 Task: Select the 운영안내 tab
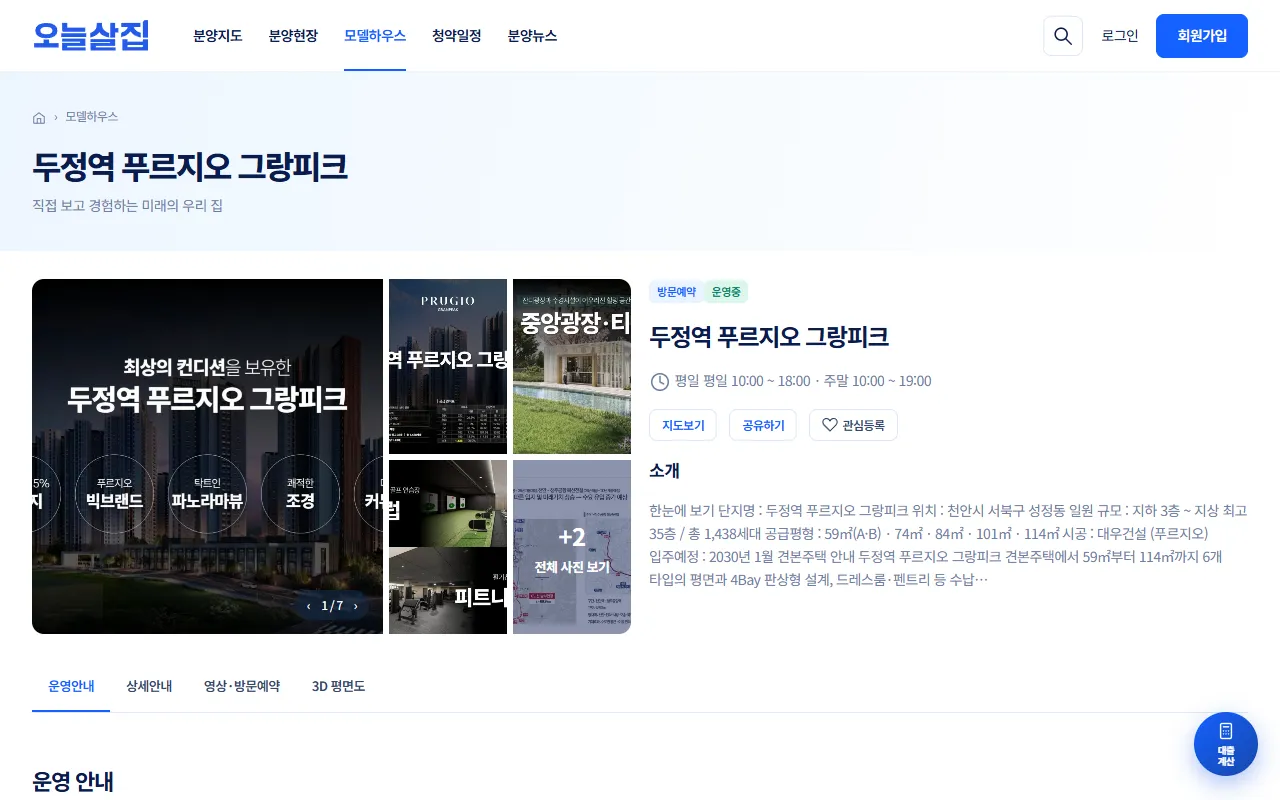point(71,686)
